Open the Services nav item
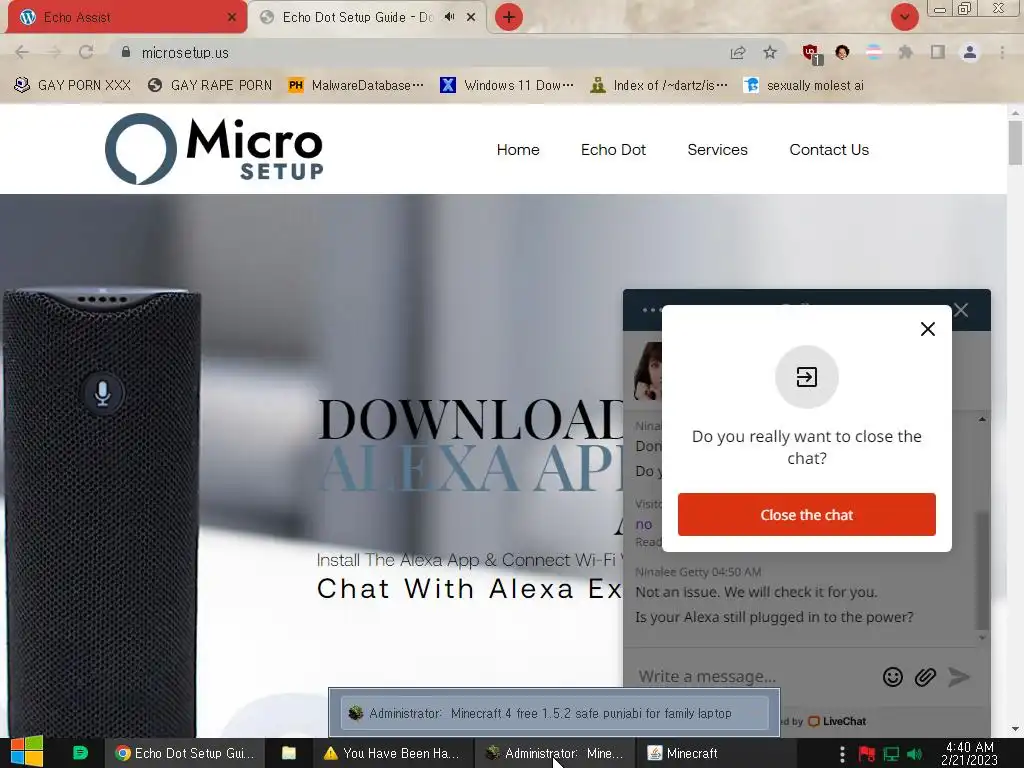This screenshot has width=1024, height=768. pyautogui.click(x=717, y=150)
